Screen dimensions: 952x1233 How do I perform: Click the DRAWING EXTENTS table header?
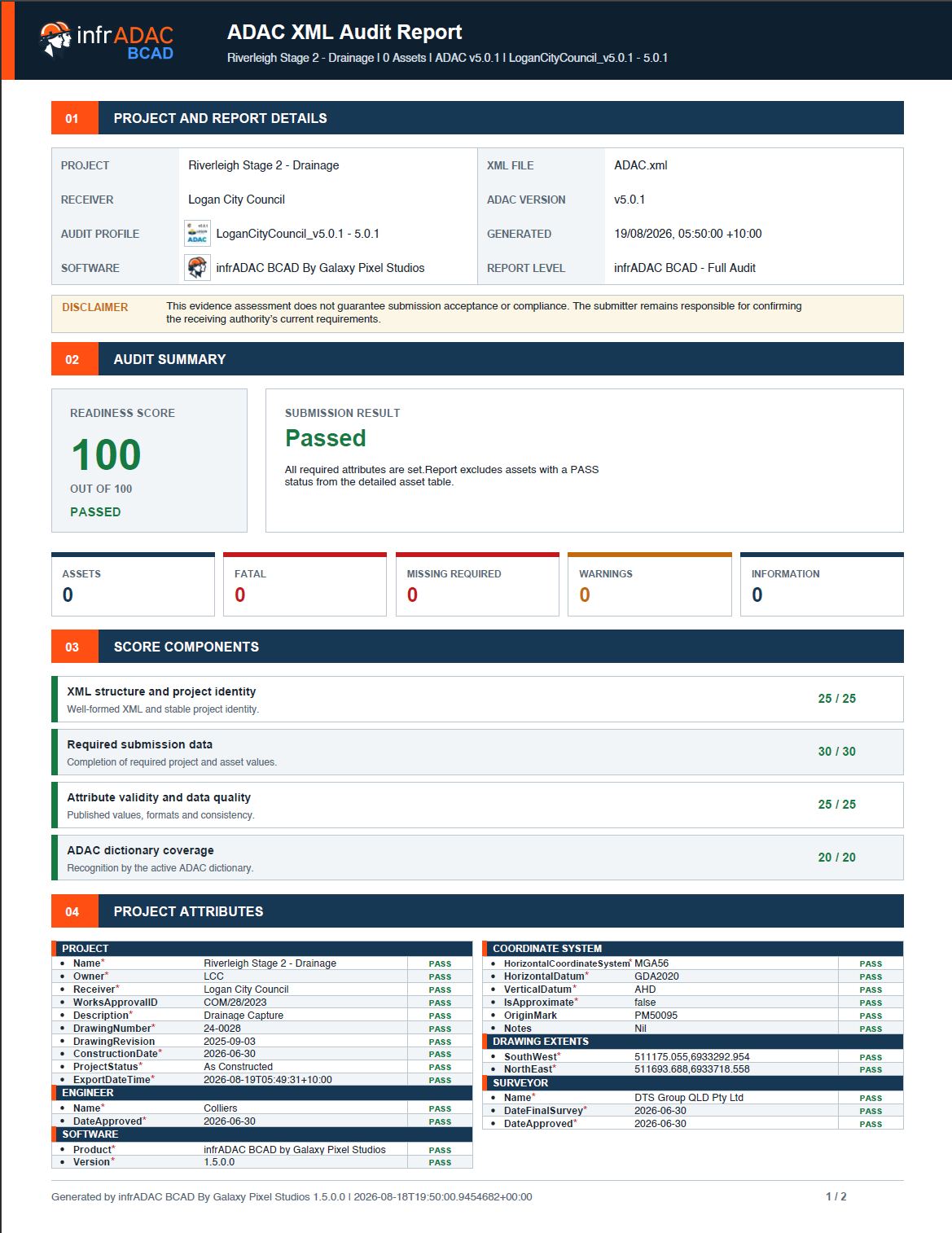tap(693, 1042)
